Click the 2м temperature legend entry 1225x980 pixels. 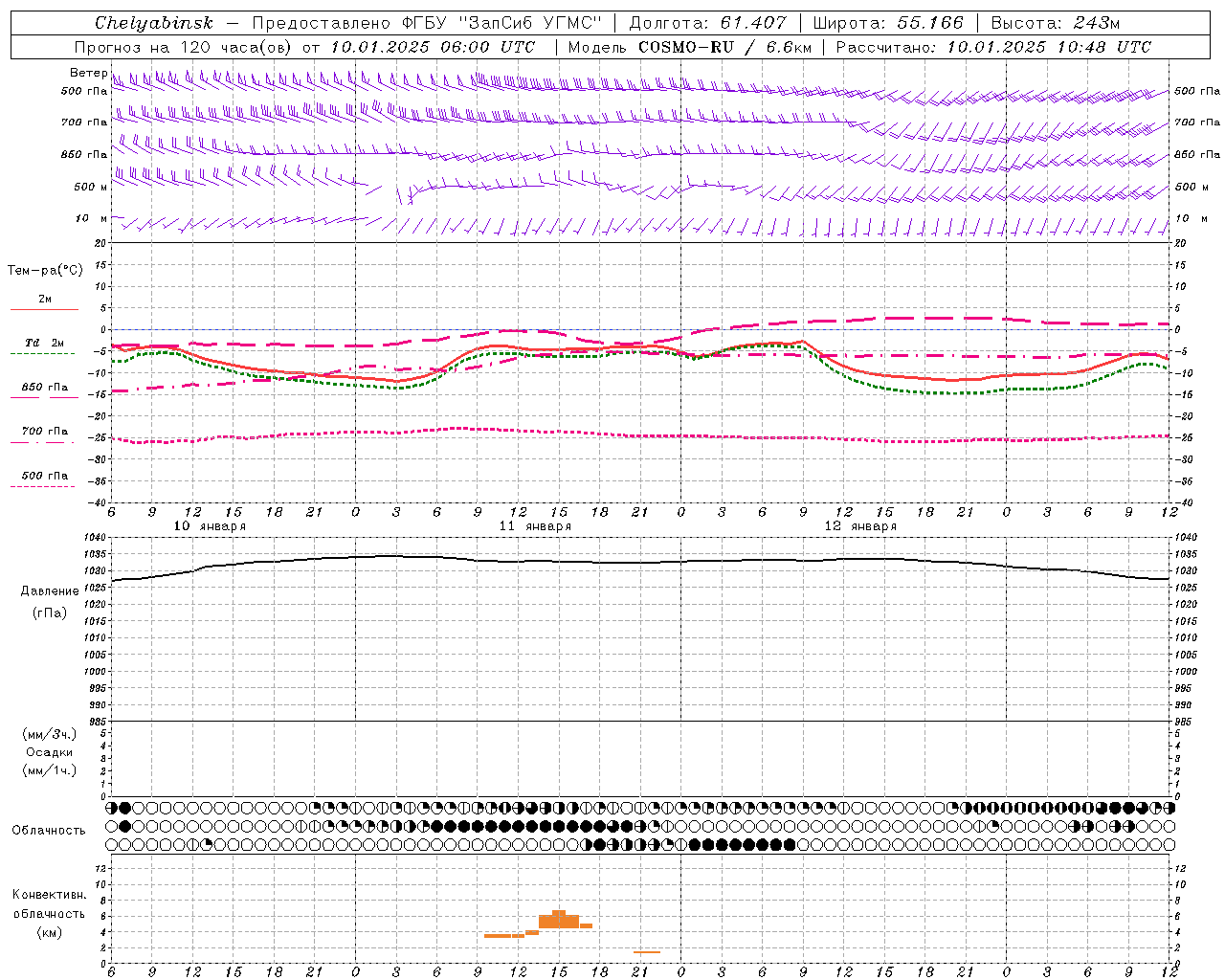(45, 299)
